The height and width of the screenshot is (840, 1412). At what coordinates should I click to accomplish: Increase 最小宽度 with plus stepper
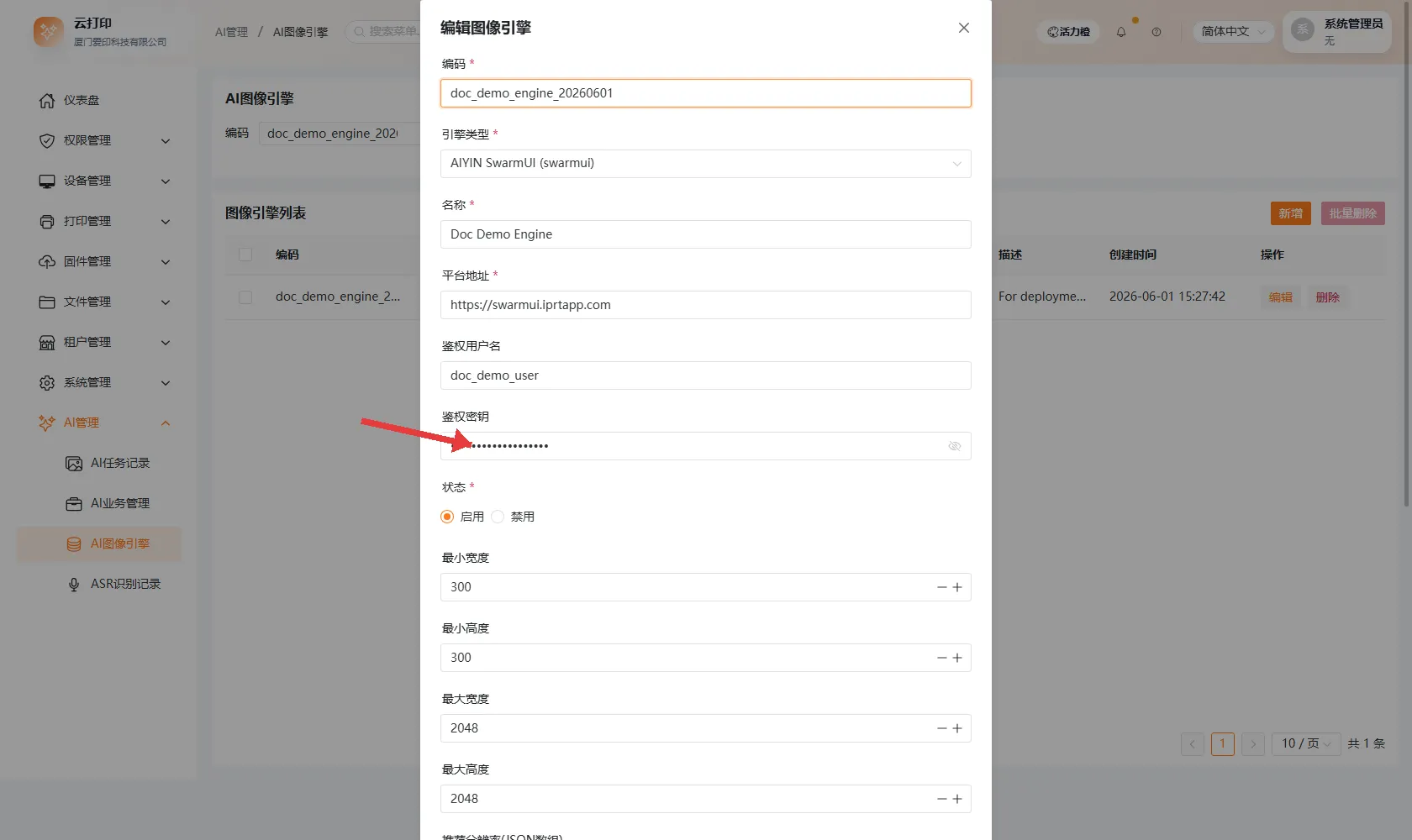(957, 587)
